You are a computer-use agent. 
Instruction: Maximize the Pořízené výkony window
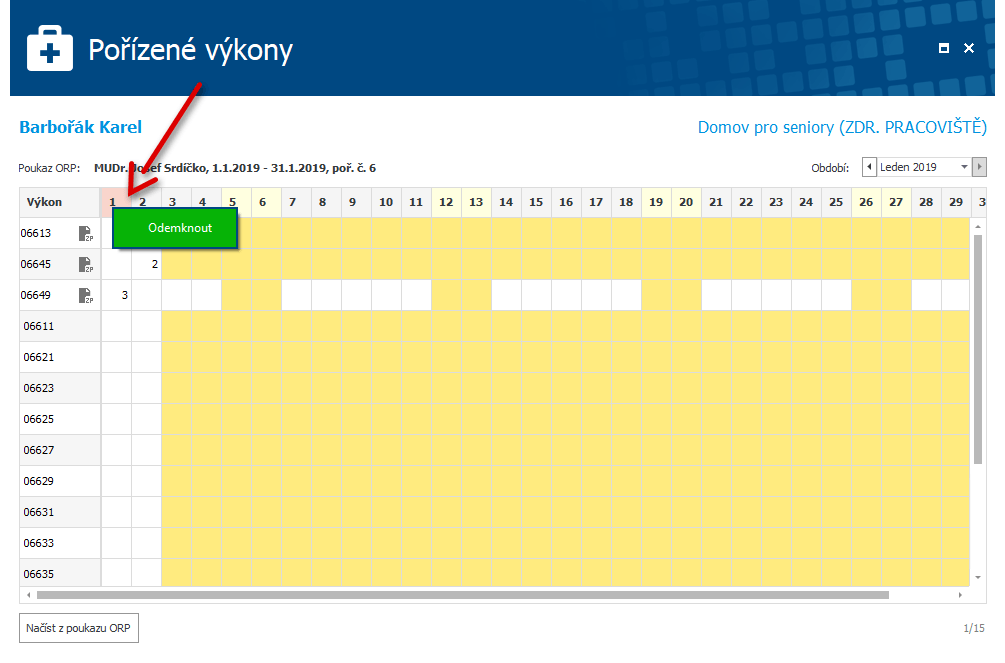coord(943,48)
